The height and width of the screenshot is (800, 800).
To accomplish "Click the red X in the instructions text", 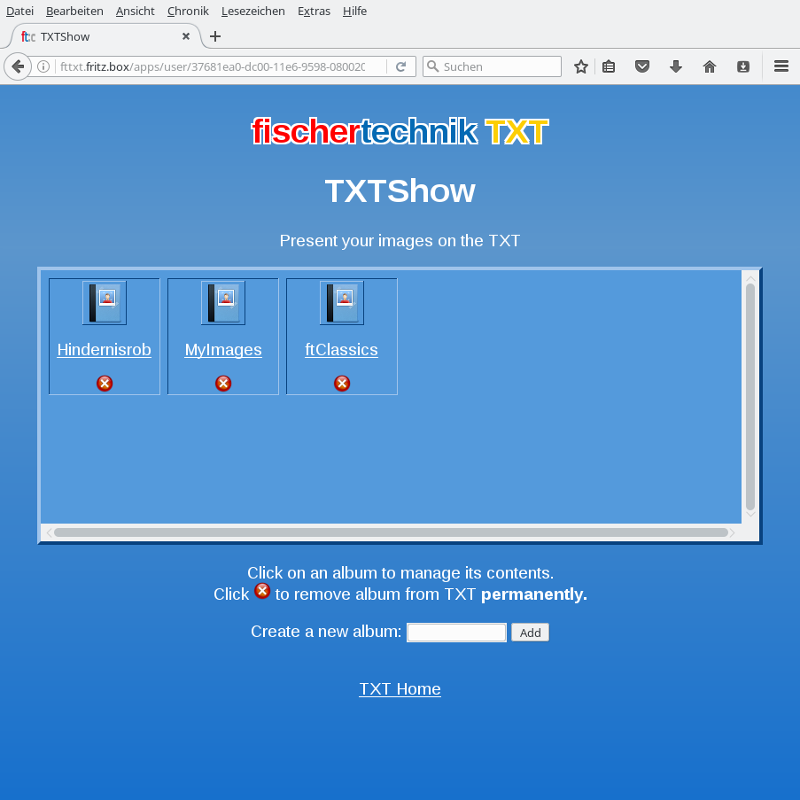I will (x=262, y=591).
